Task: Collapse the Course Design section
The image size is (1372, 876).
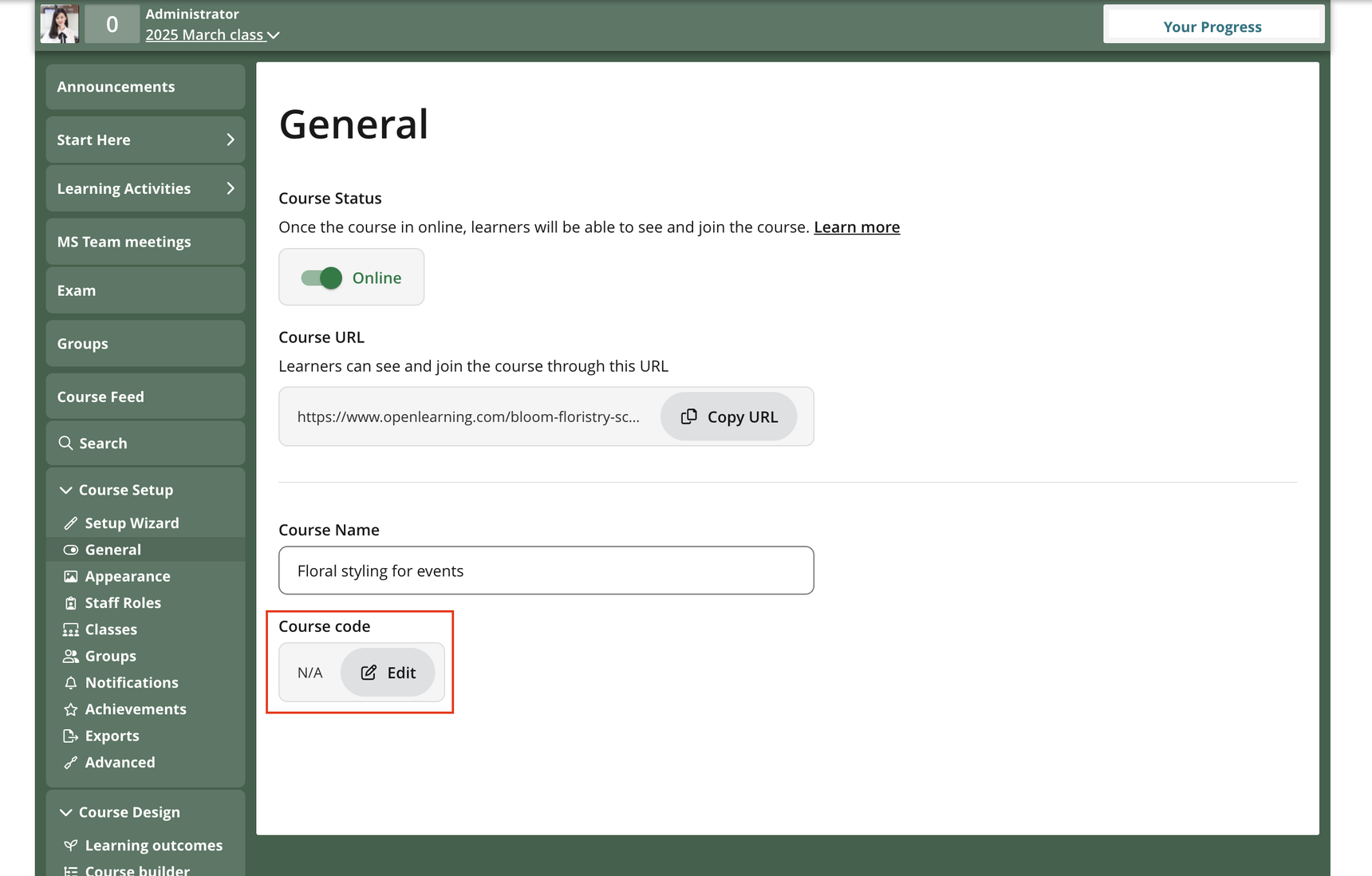Action: [x=66, y=812]
